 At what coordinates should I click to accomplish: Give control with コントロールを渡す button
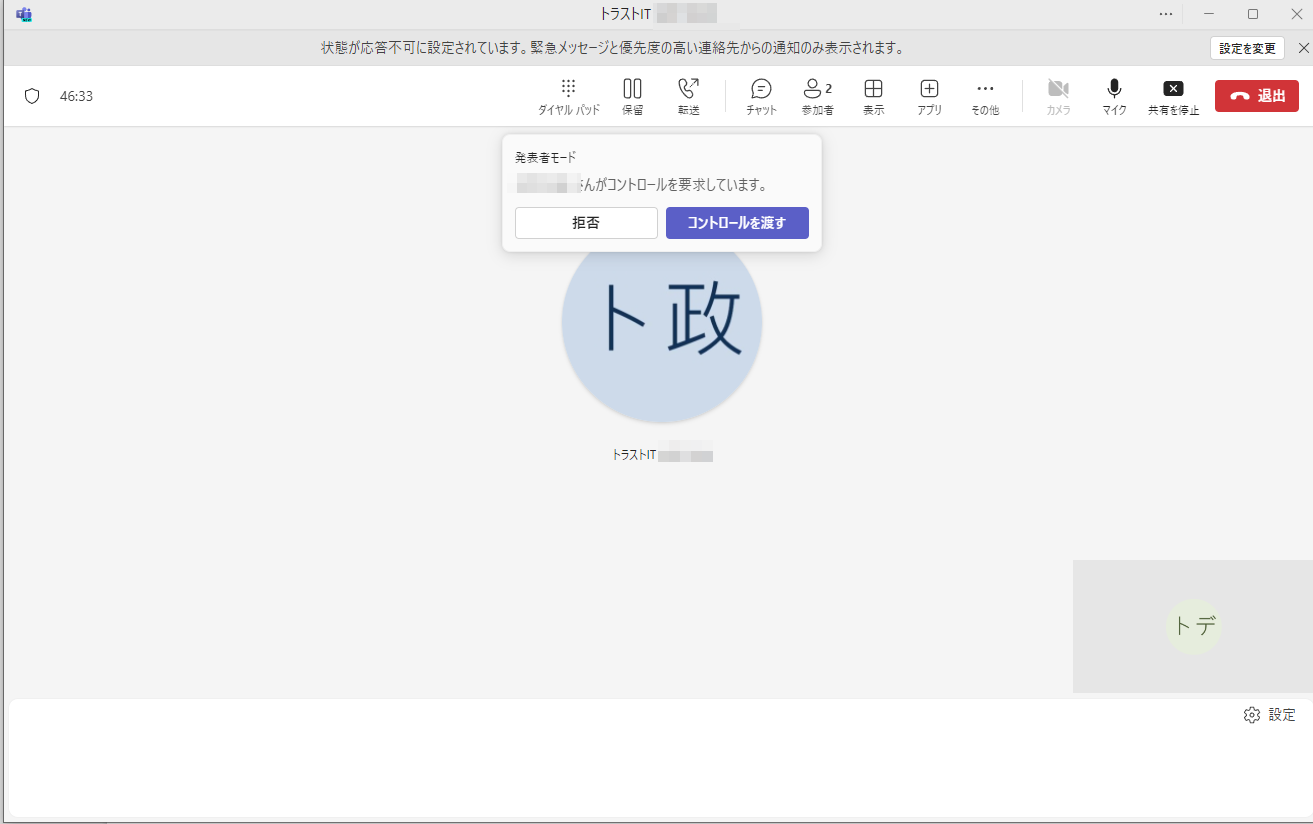737,223
